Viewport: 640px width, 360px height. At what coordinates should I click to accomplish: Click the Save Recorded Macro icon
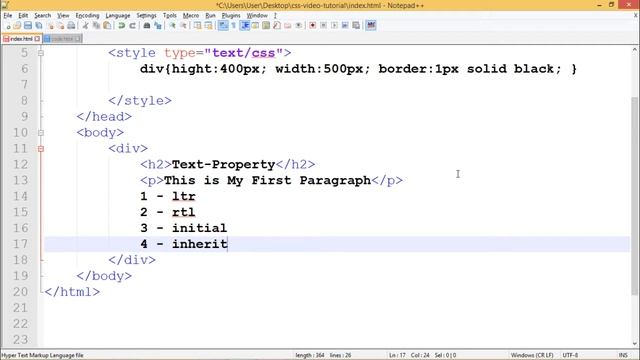pyautogui.click(x=356, y=25)
